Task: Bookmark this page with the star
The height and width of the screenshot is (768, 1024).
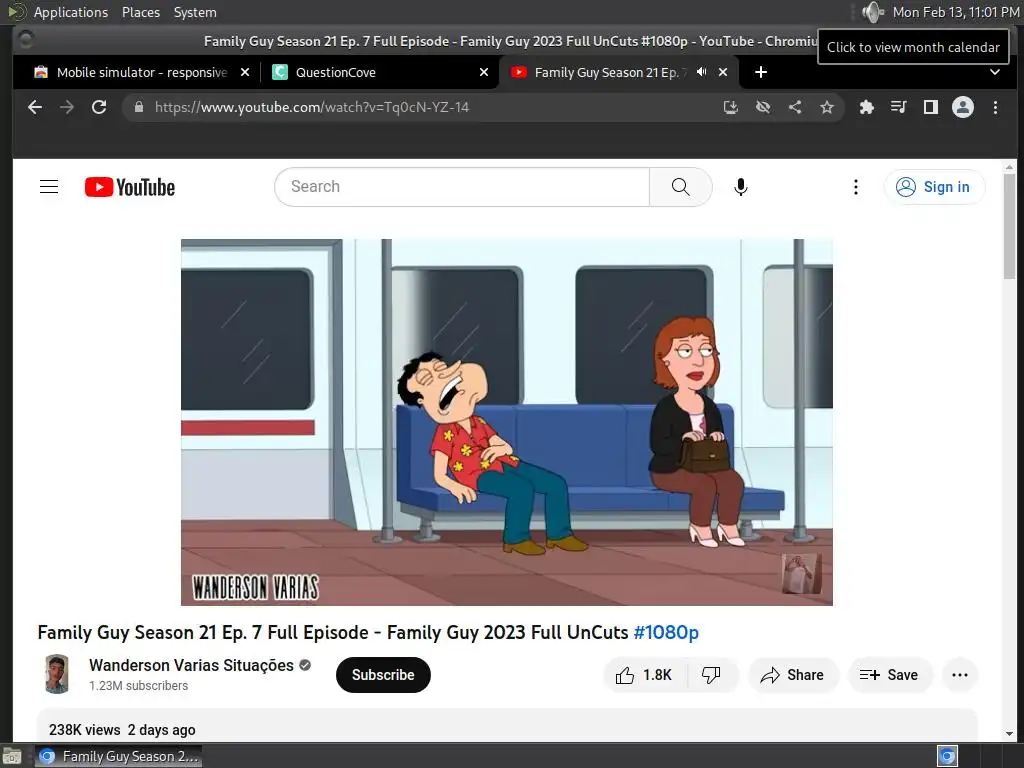Action: (827, 107)
